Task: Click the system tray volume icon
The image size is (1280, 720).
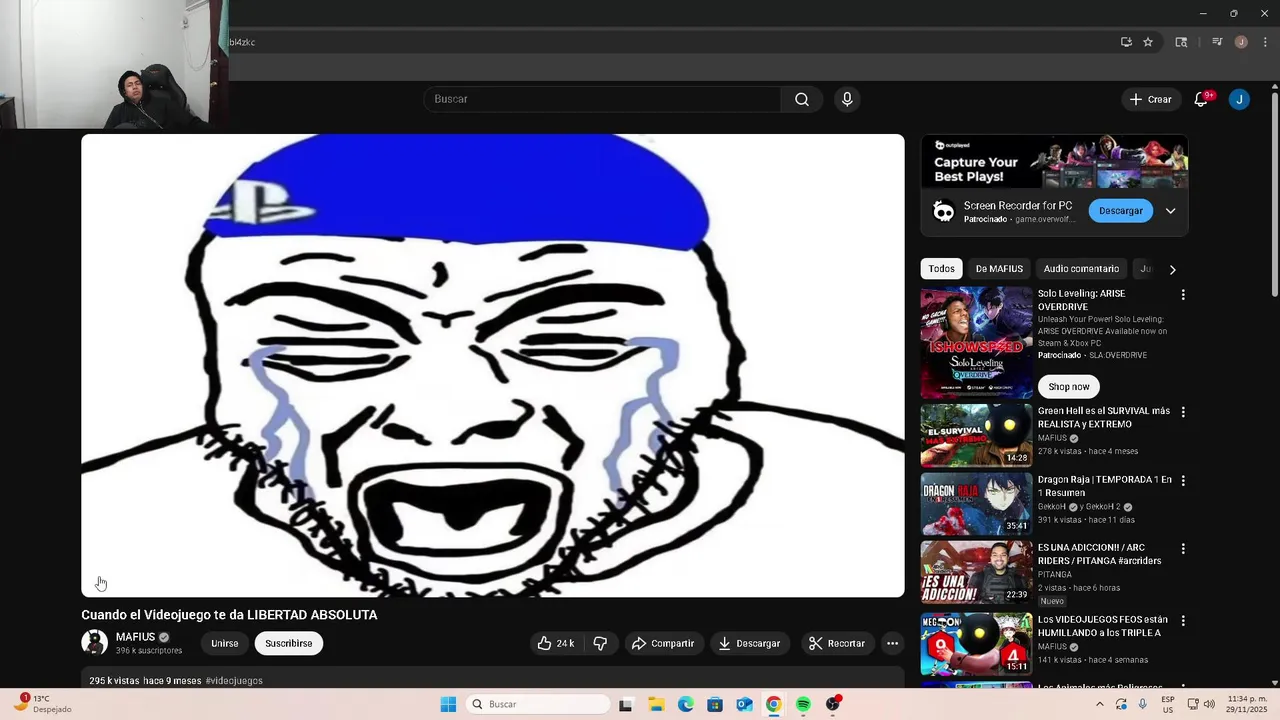Action: coord(1209,704)
